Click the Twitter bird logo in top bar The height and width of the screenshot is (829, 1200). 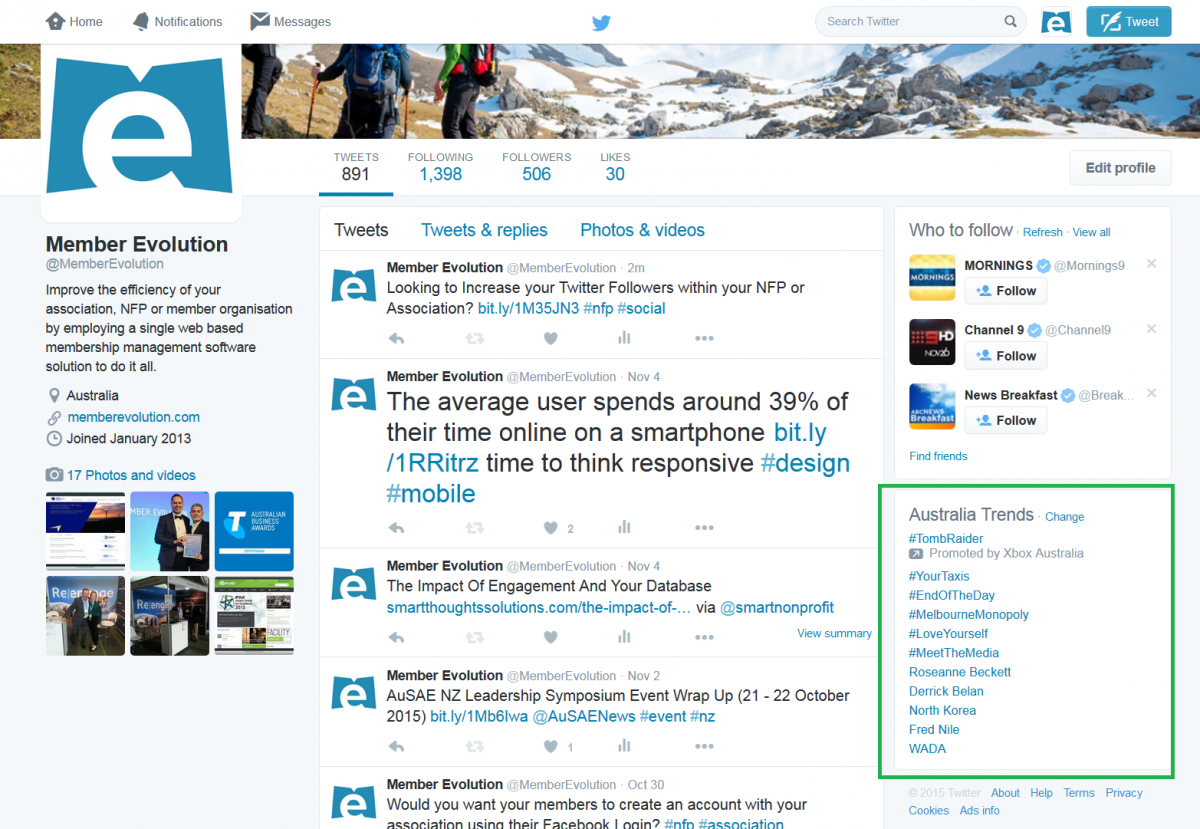(601, 22)
